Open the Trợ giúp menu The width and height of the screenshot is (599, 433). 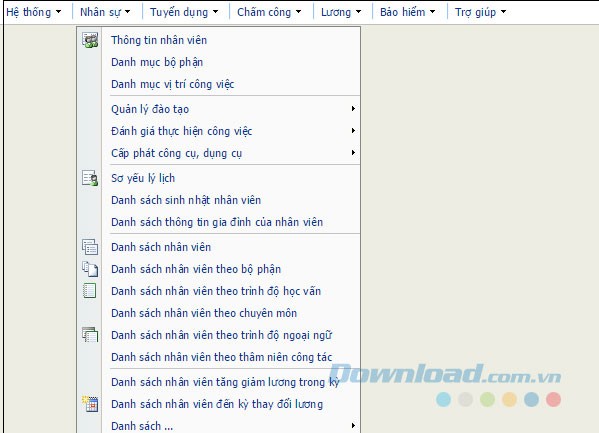pos(480,12)
